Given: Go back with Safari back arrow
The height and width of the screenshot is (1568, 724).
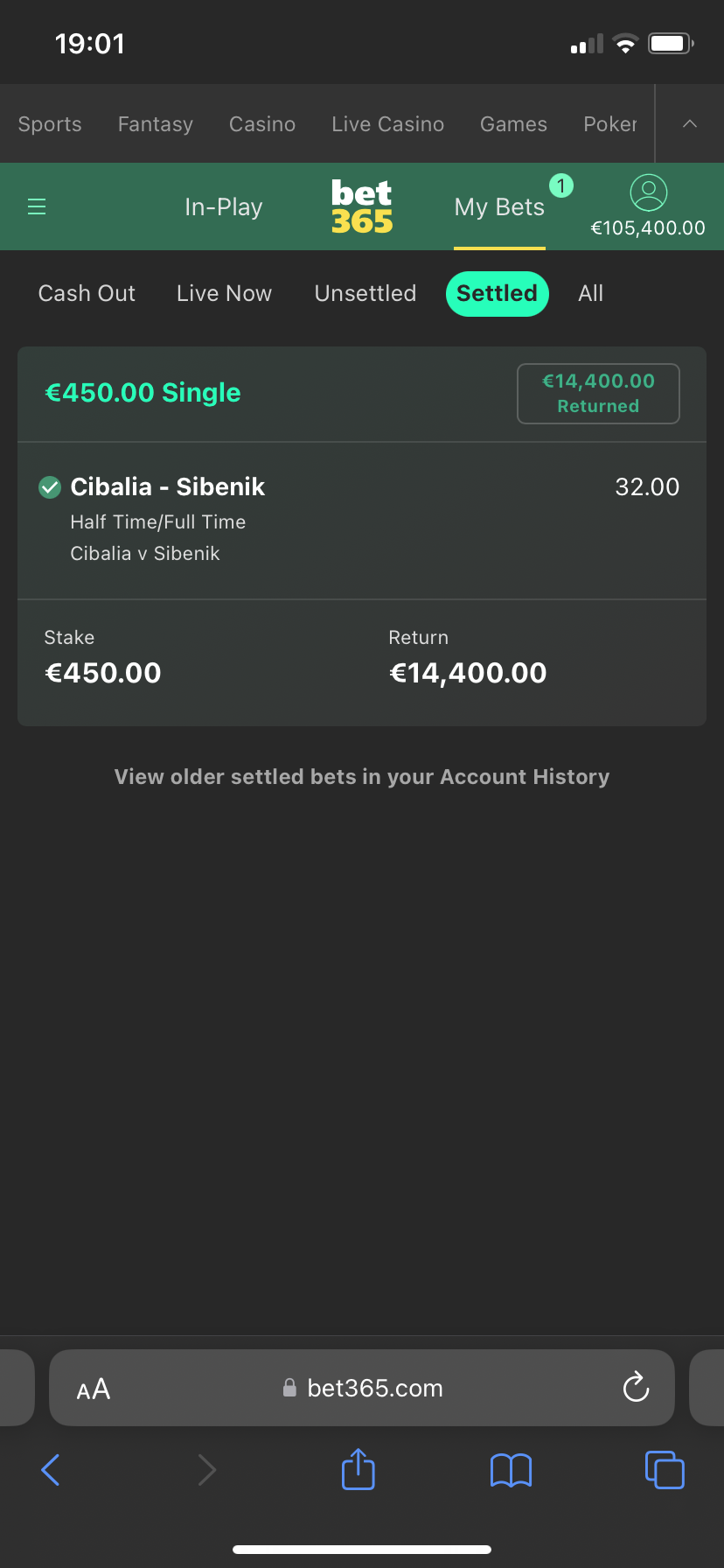Looking at the screenshot, I should pos(51,1470).
